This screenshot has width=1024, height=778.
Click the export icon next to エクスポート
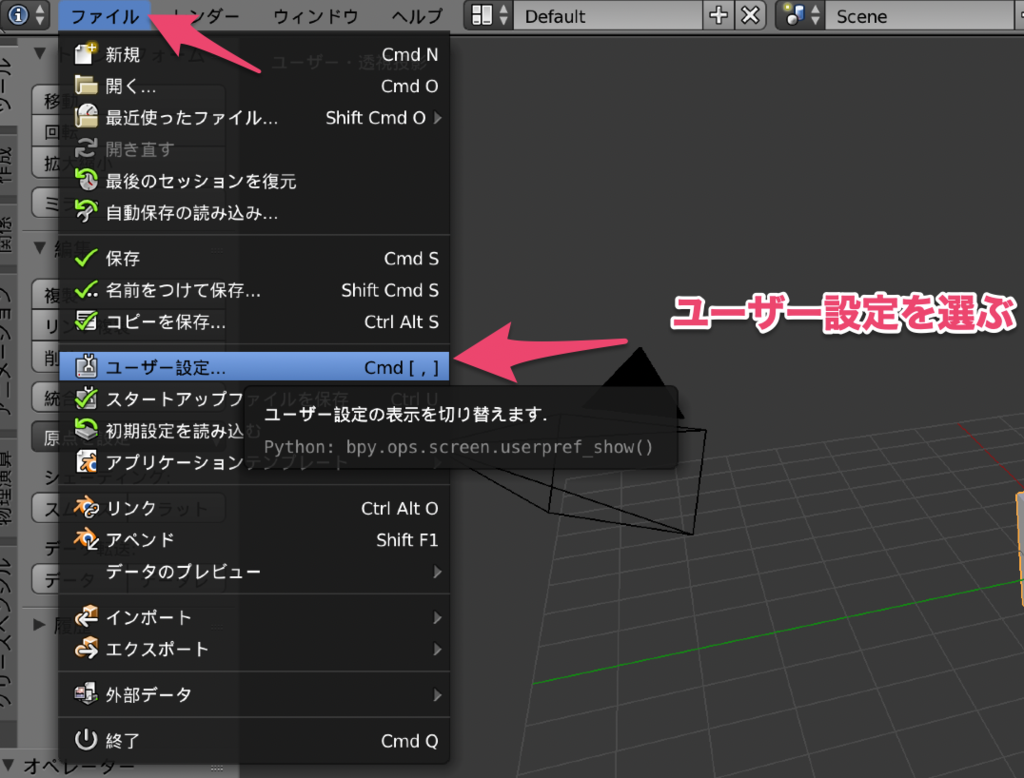point(87,648)
